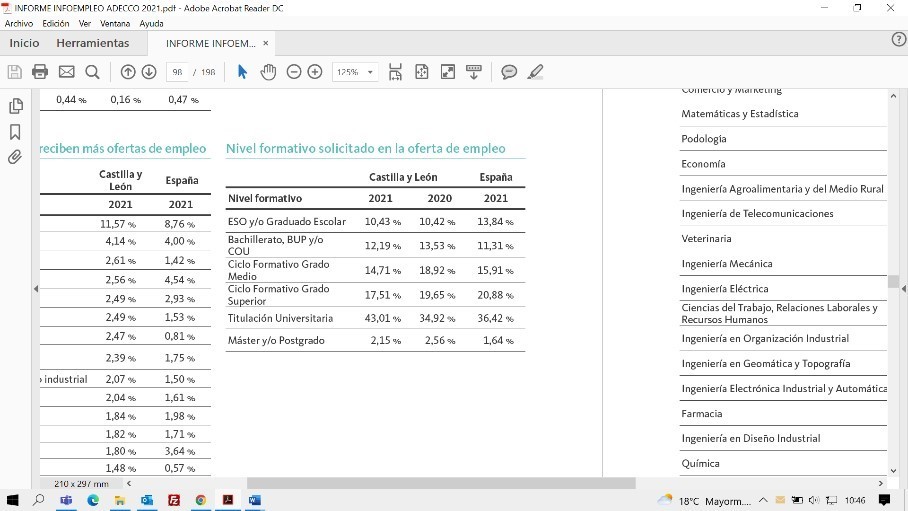Image resolution: width=908 pixels, height=511 pixels.
Task: Expand the left navigation pane arrow
Action: pyautogui.click(x=36, y=289)
